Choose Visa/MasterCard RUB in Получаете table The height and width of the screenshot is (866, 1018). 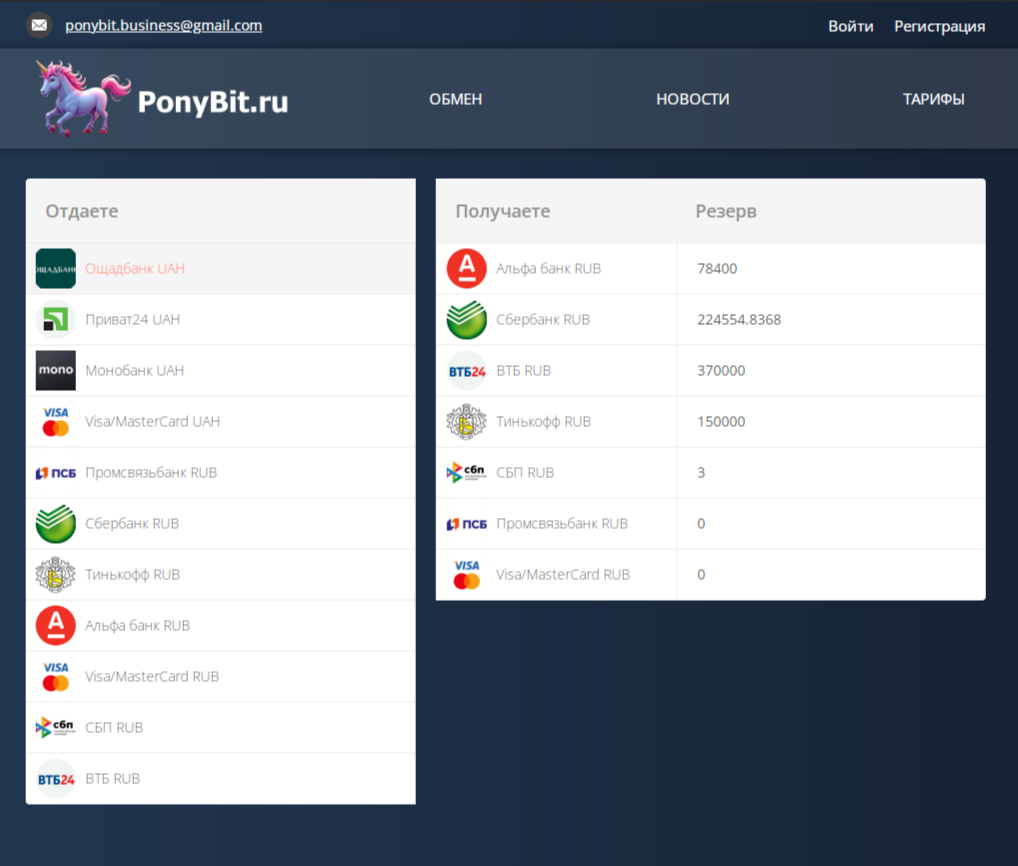pos(563,575)
